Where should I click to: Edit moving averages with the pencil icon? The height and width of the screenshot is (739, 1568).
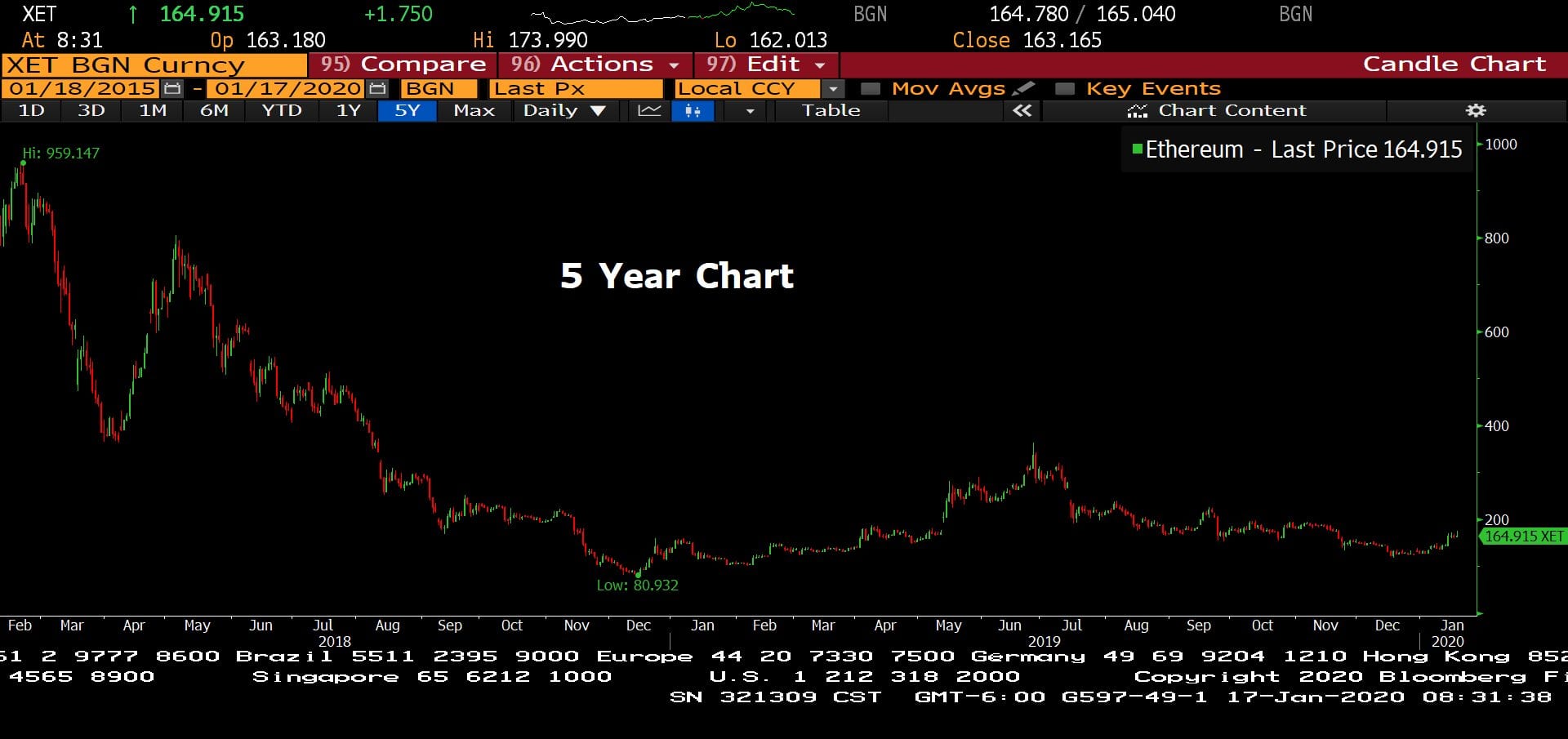point(1022,88)
